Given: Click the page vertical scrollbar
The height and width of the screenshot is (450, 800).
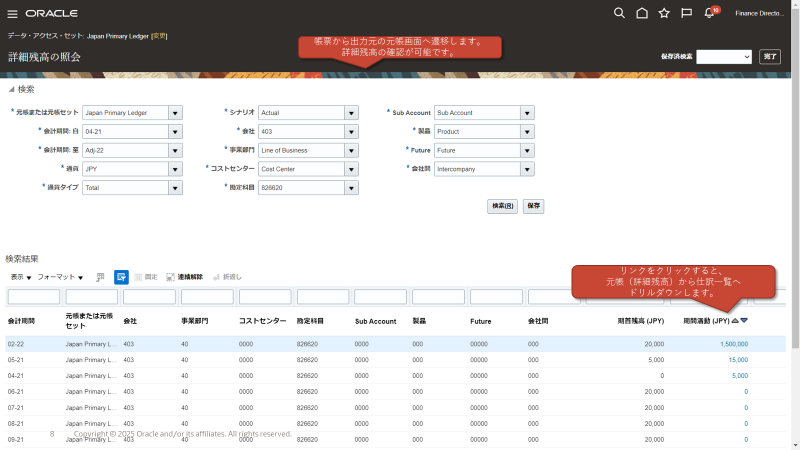Looking at the screenshot, I should click(795, 179).
